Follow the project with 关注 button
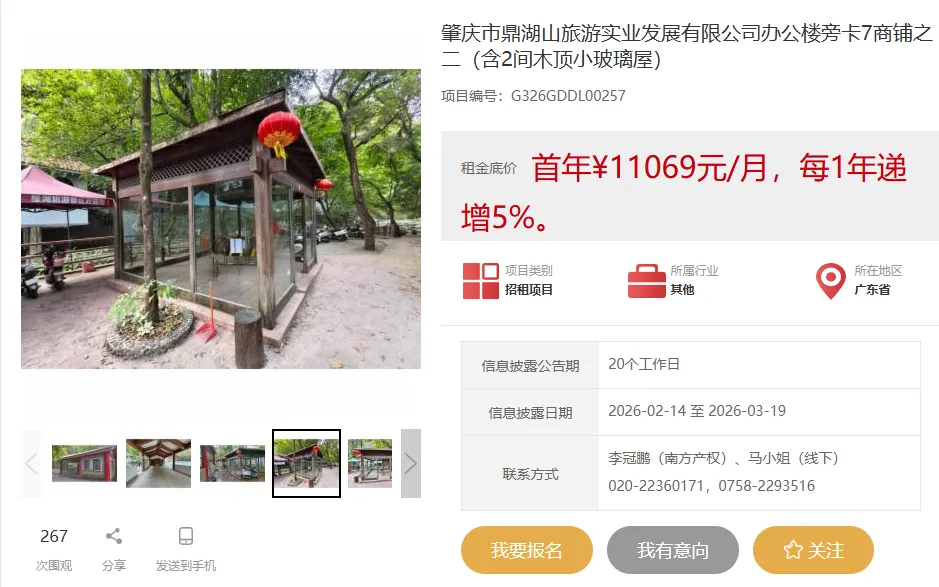The image size is (939, 587). tap(813, 550)
